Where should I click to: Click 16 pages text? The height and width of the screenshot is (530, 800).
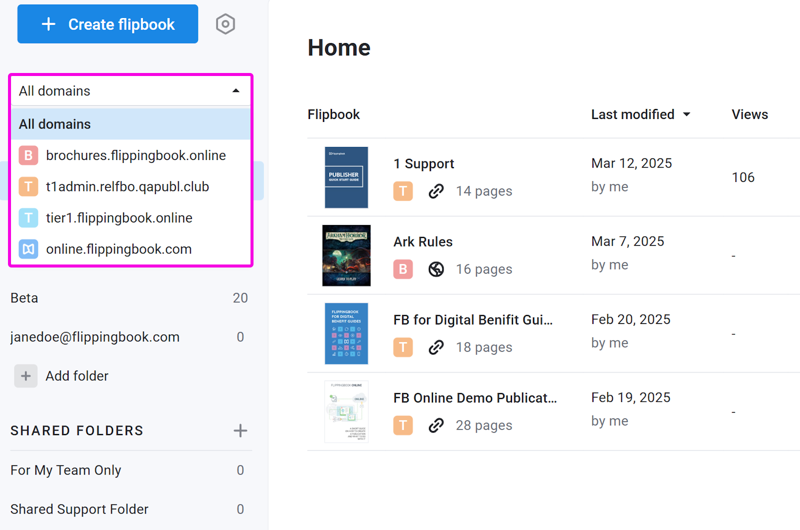(x=484, y=269)
